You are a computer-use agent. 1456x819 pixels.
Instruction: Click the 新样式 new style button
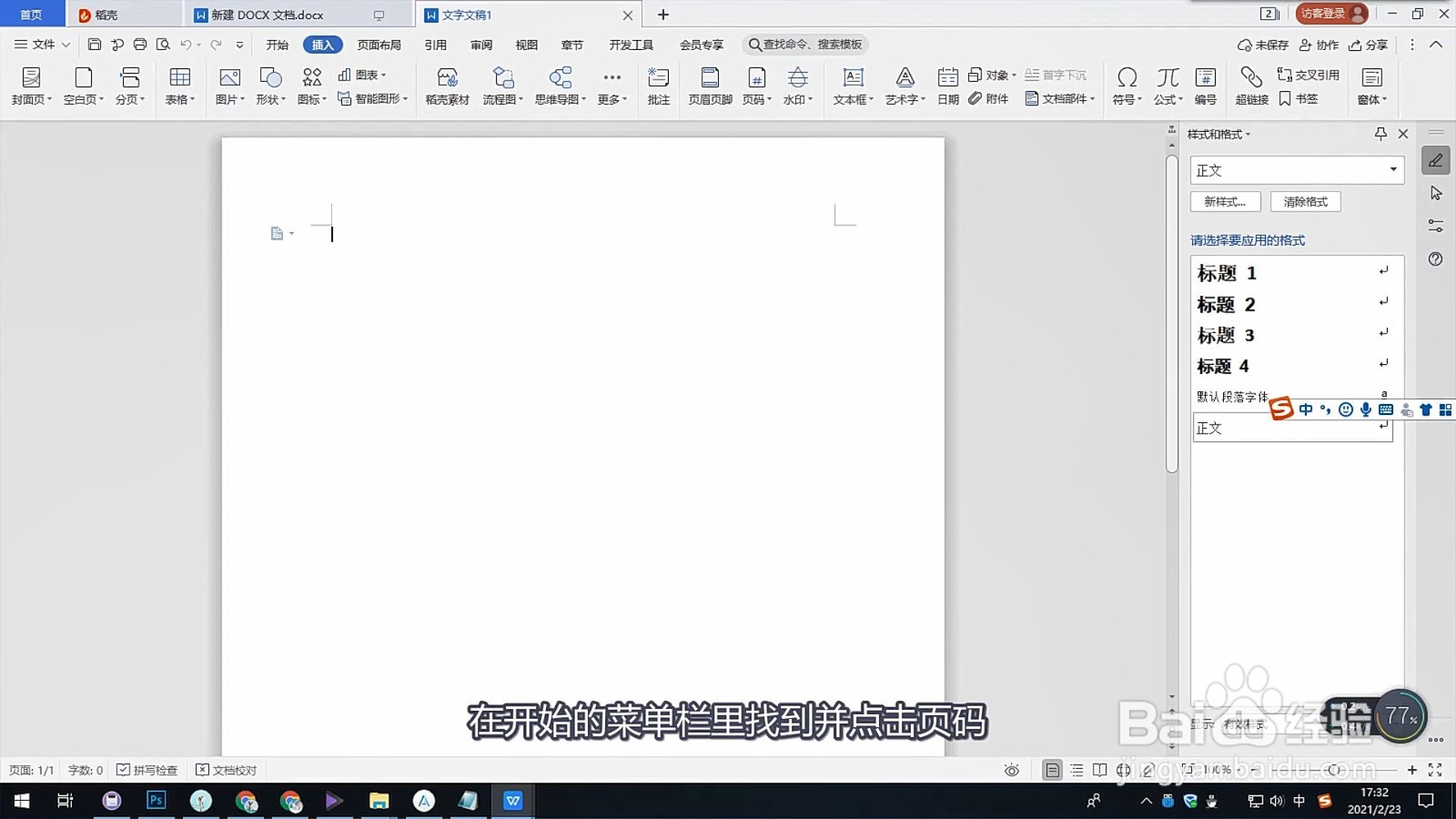click(1225, 201)
